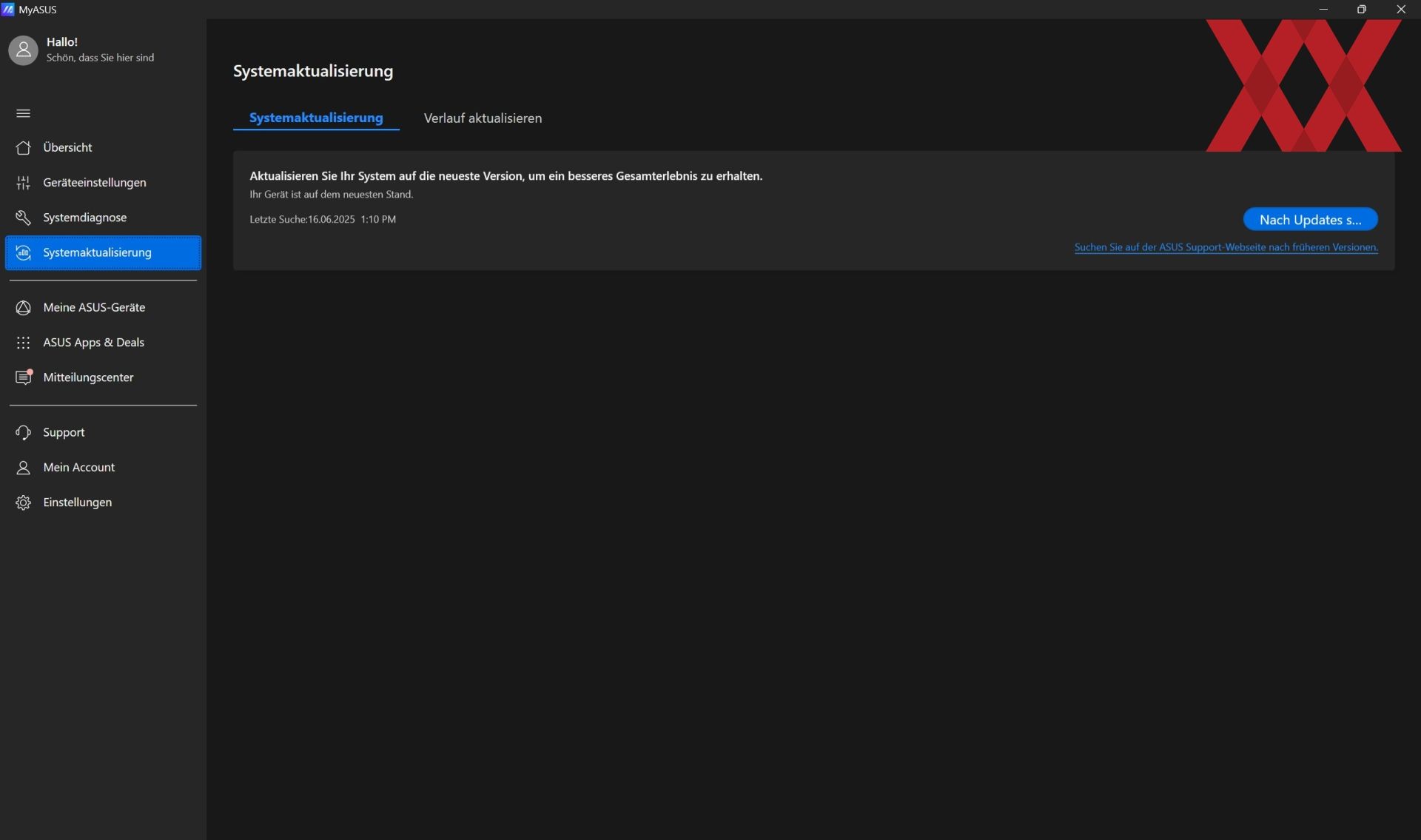Go to Systemdiagnose section

103,218
